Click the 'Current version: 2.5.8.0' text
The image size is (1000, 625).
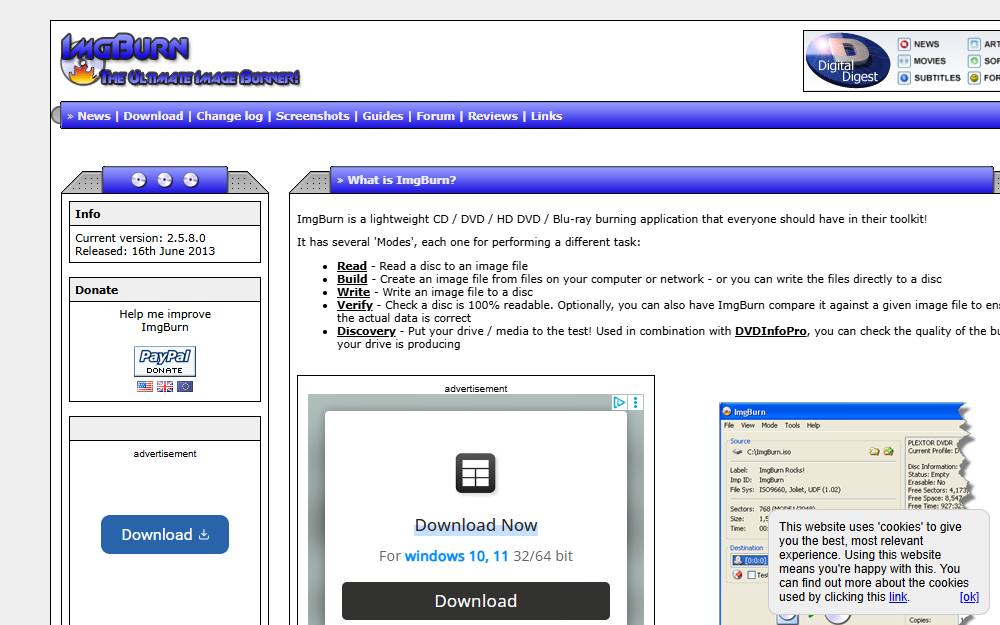coord(140,238)
